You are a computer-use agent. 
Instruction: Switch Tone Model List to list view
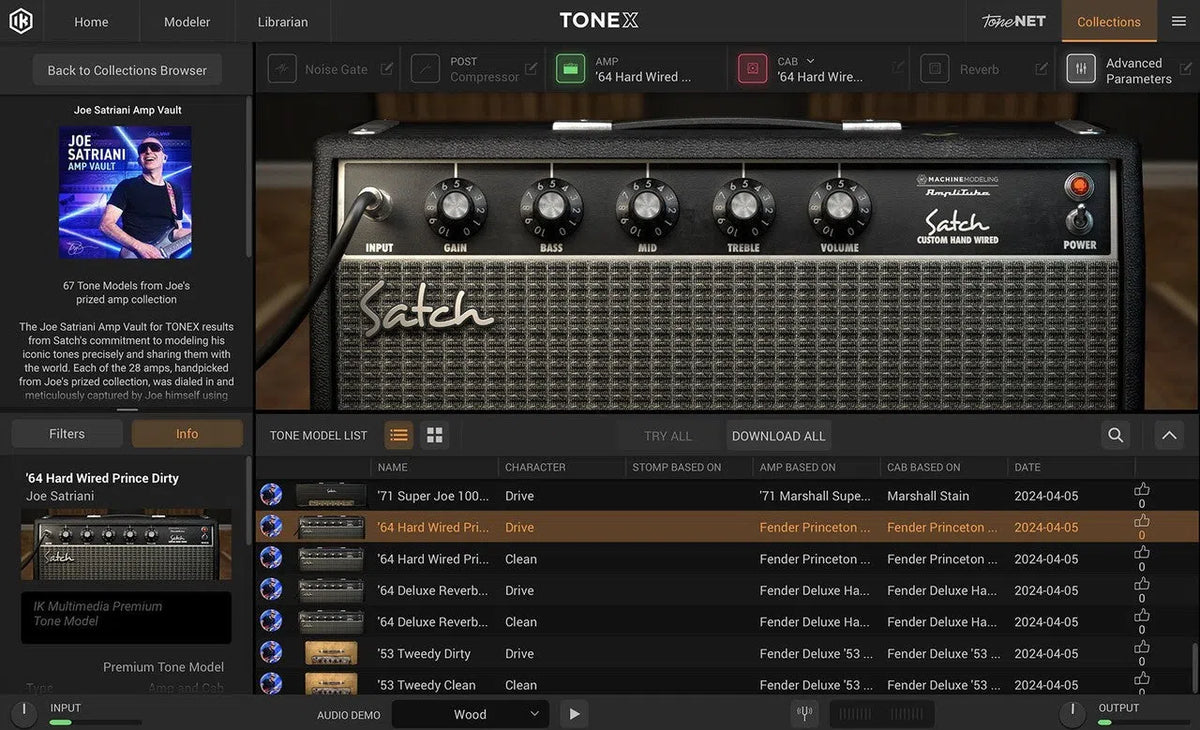398,434
